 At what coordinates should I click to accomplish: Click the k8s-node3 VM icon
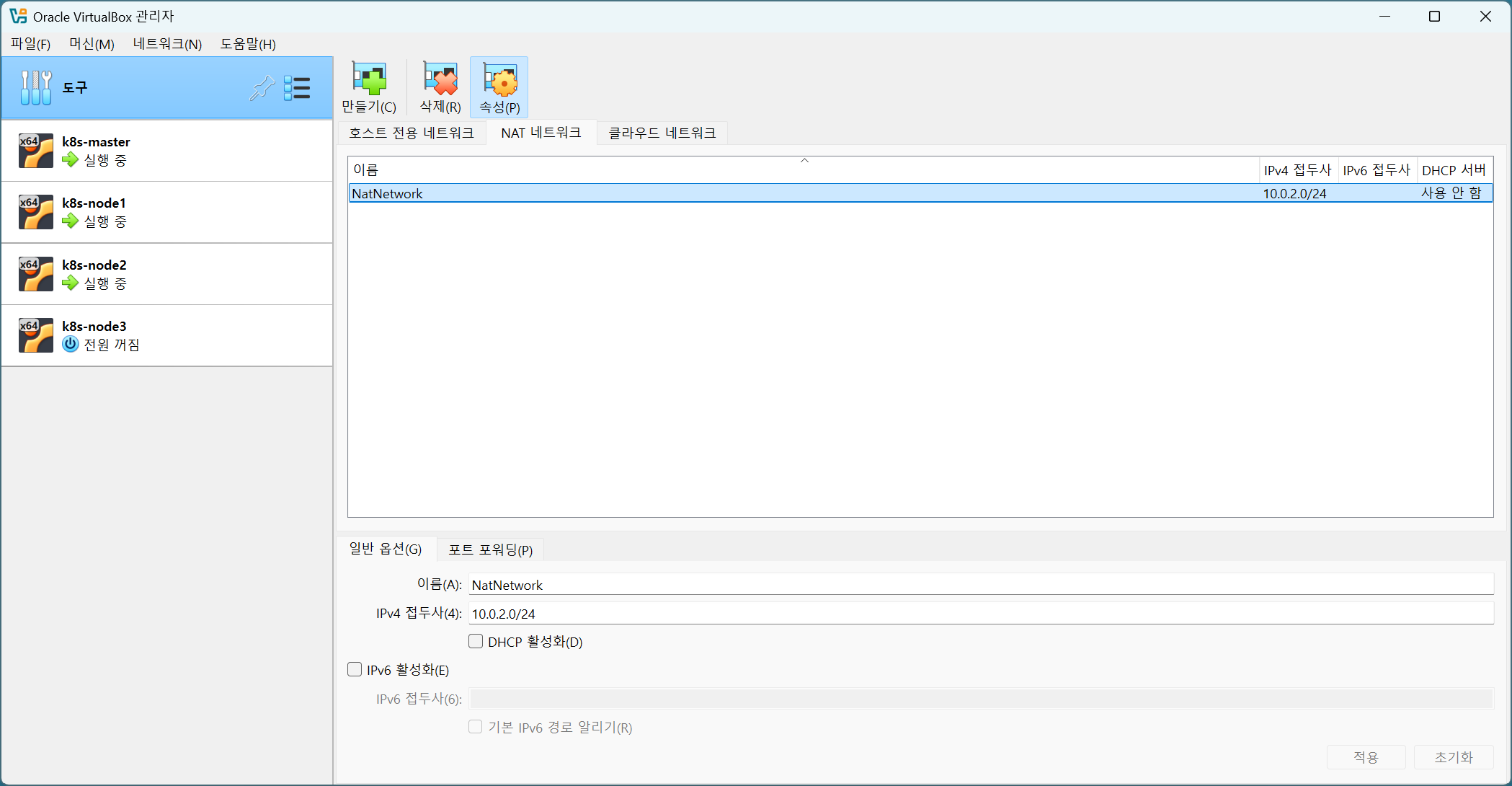(36, 335)
